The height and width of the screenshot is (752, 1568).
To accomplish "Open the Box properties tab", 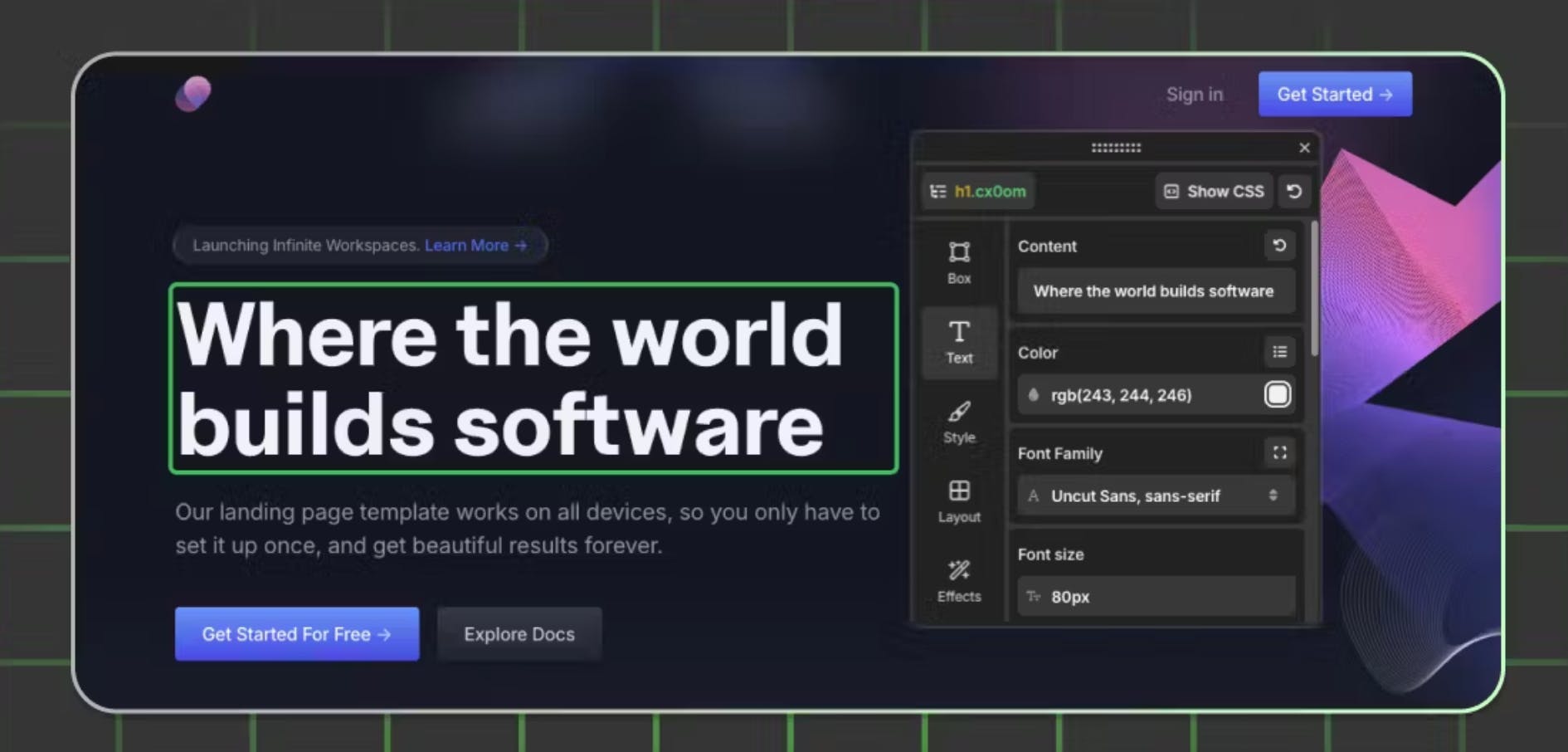I will pyautogui.click(x=959, y=262).
